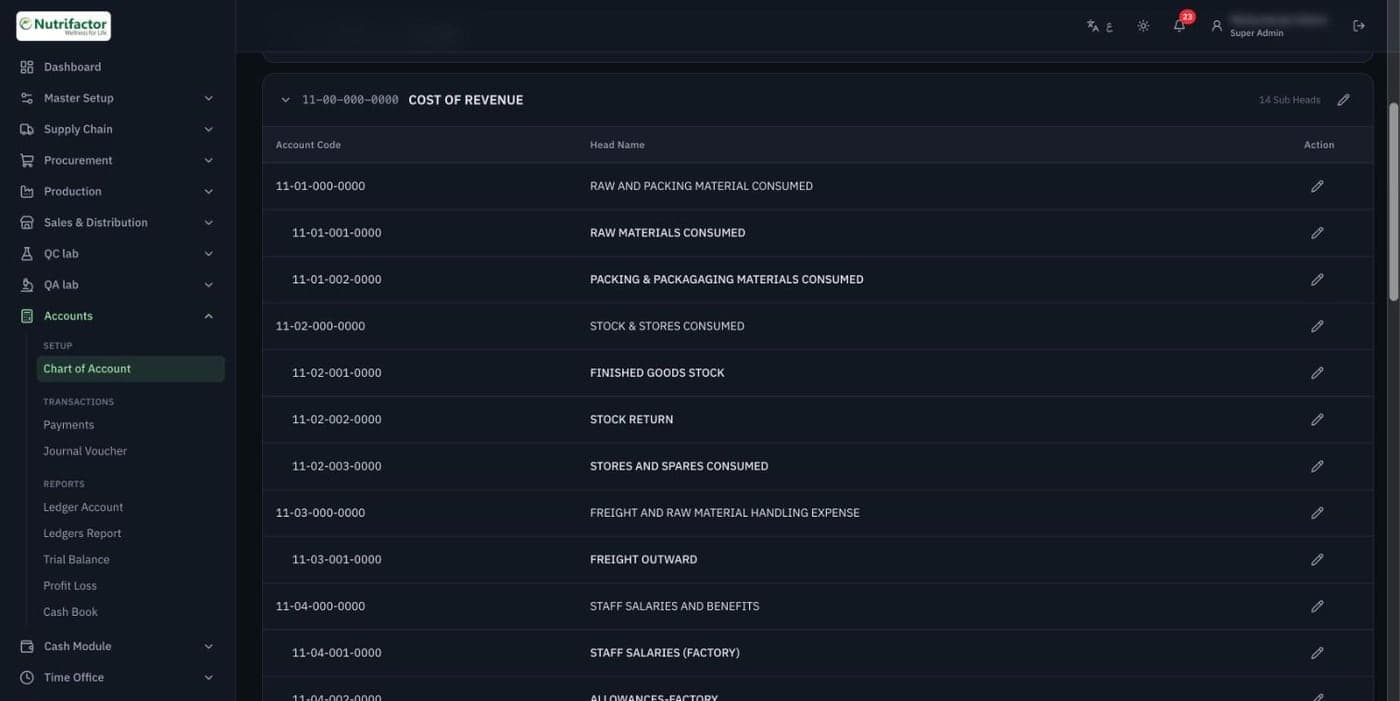Click the QC lab flask icon
Image resolution: width=1400 pixels, height=701 pixels.
point(27,254)
